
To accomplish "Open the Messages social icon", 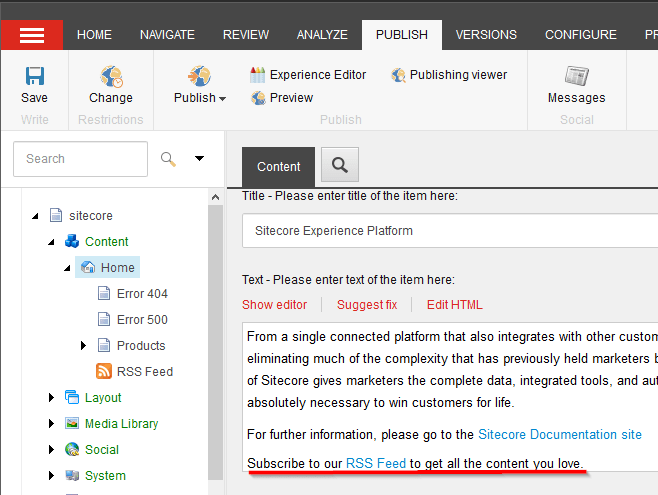I will click(576, 77).
